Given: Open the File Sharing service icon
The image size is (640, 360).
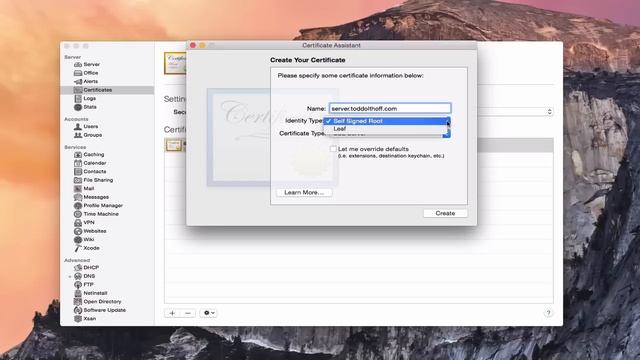Looking at the screenshot, I should (x=78, y=180).
